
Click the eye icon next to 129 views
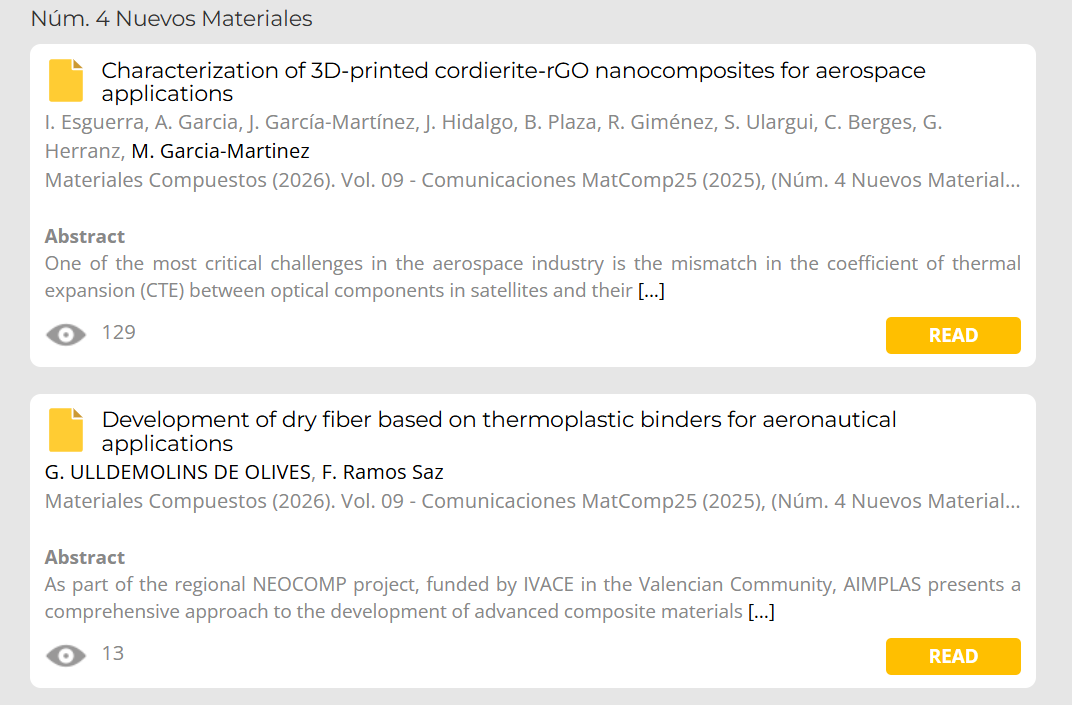(x=66, y=335)
